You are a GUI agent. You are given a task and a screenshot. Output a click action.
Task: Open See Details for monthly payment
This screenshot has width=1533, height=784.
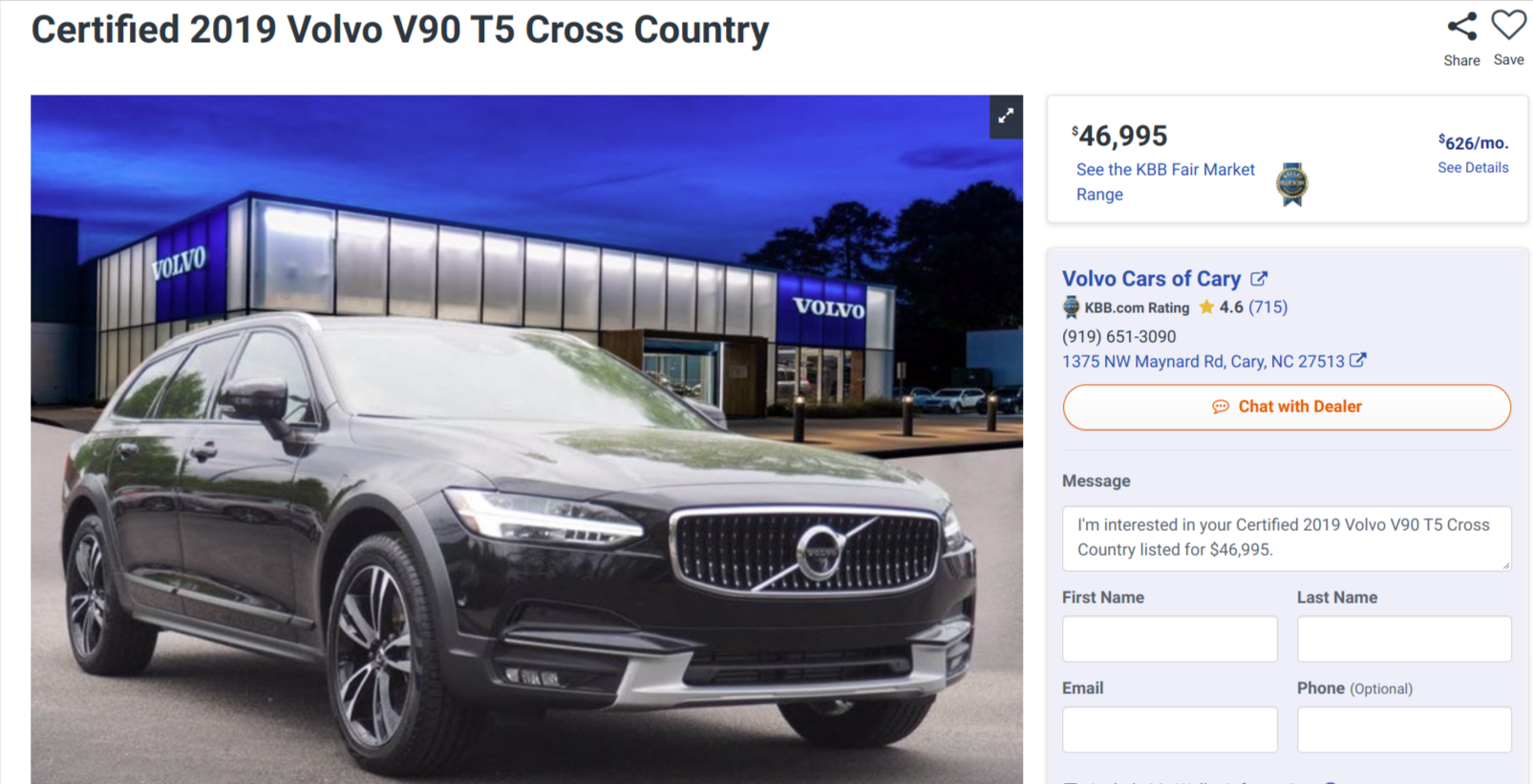pyautogui.click(x=1473, y=167)
